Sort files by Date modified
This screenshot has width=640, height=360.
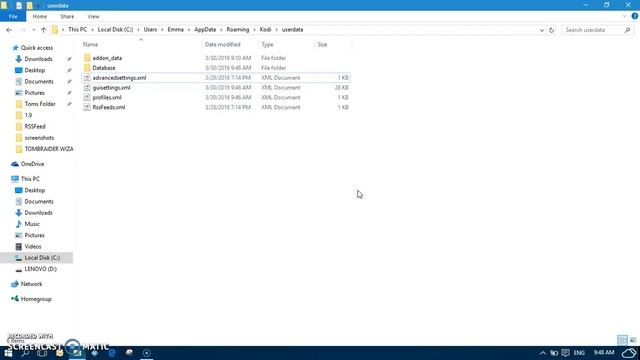pyautogui.click(x=222, y=44)
